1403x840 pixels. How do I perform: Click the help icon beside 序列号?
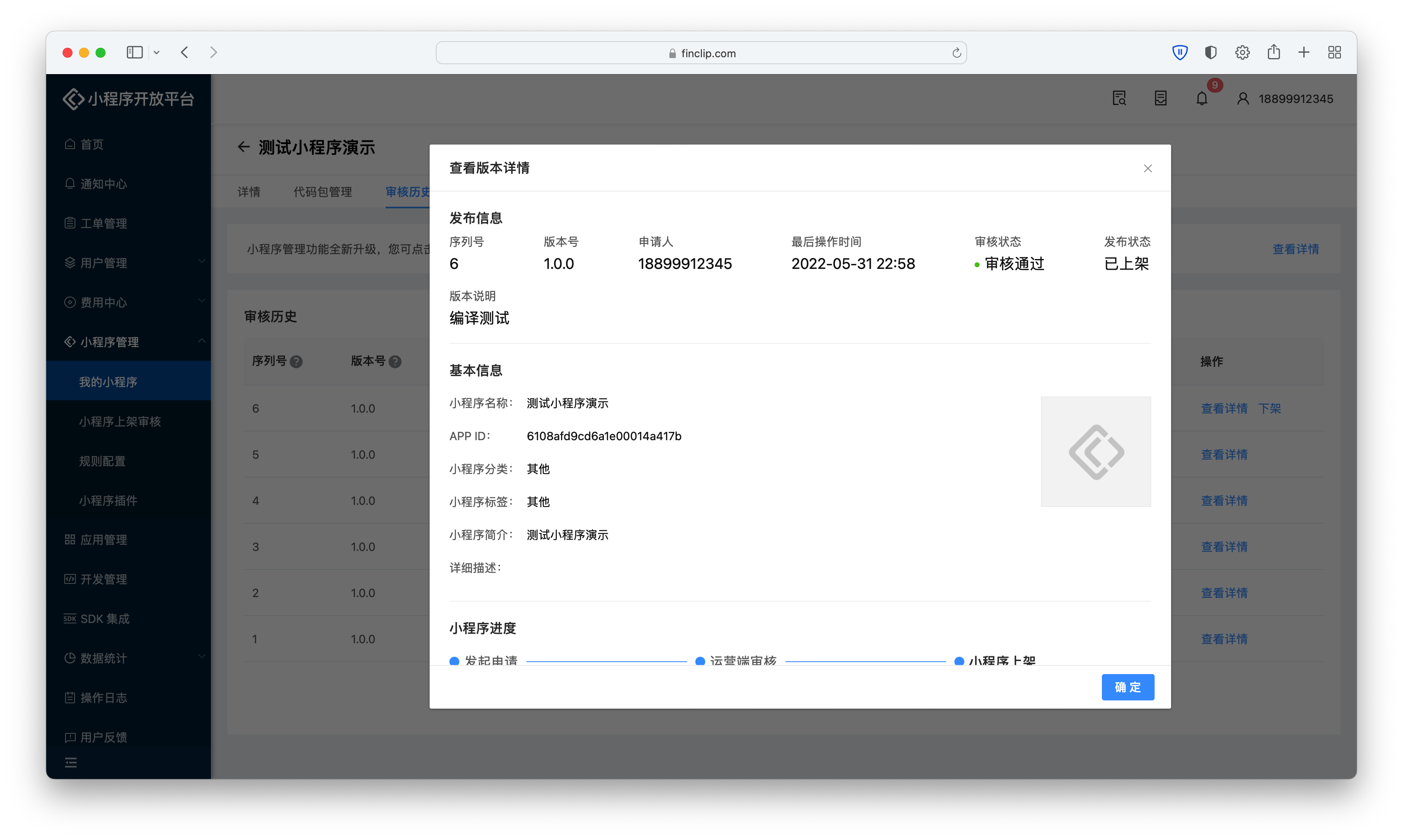[296, 361]
